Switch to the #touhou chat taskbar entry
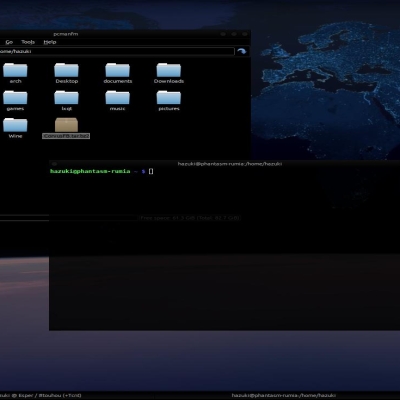400x400 pixels. click(41, 395)
